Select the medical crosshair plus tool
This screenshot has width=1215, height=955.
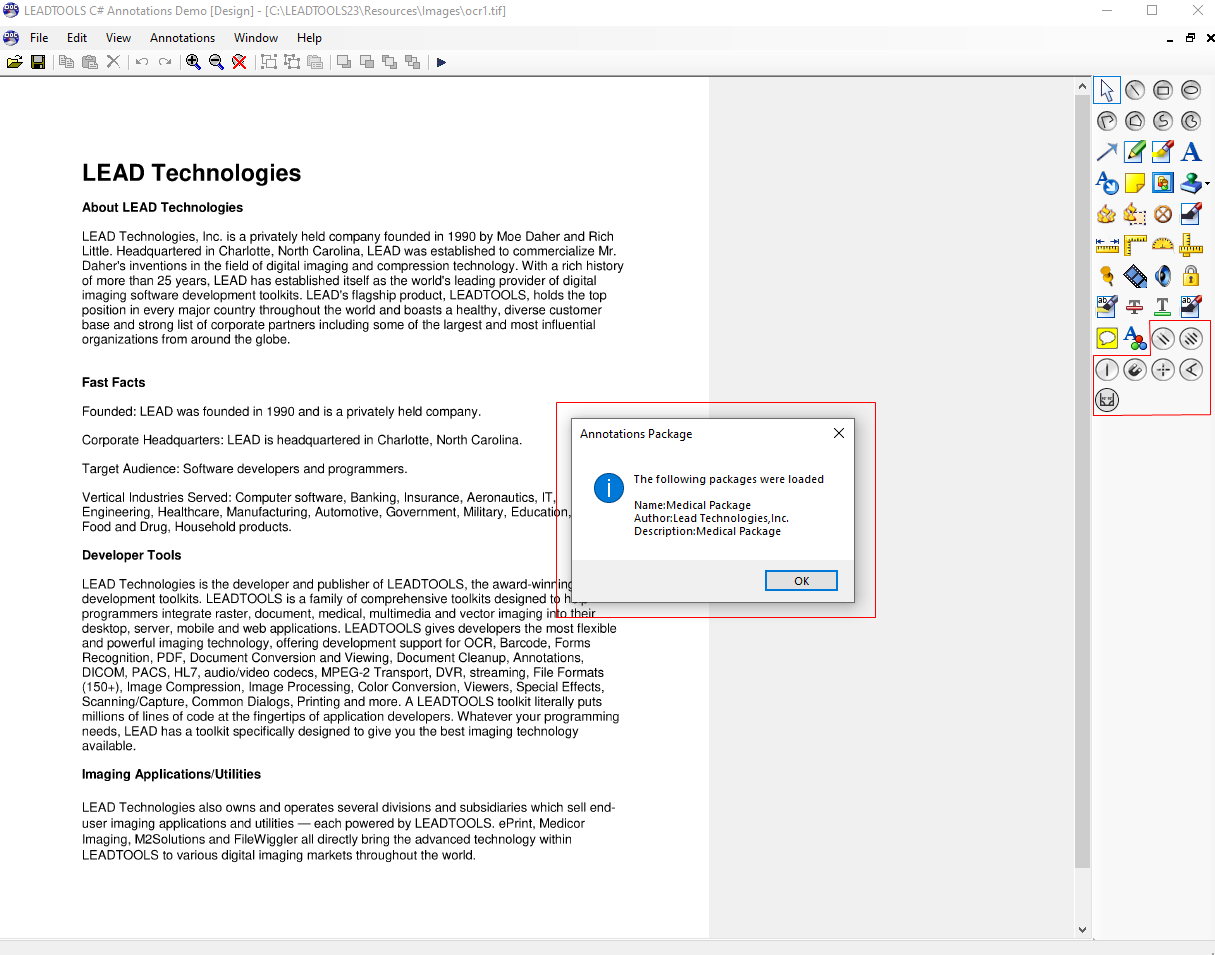(1163, 370)
